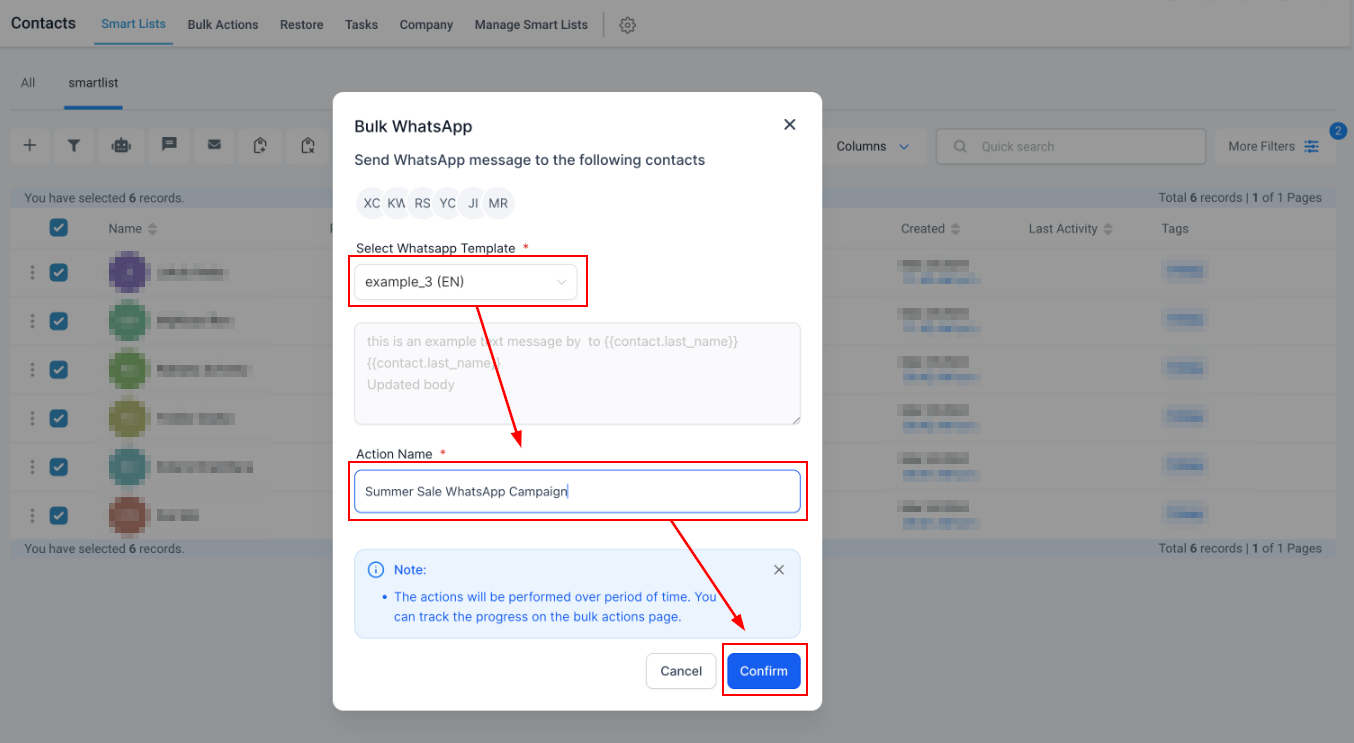Click the envelope Send Email icon
Image resolution: width=1354 pixels, height=743 pixels.
214,145
